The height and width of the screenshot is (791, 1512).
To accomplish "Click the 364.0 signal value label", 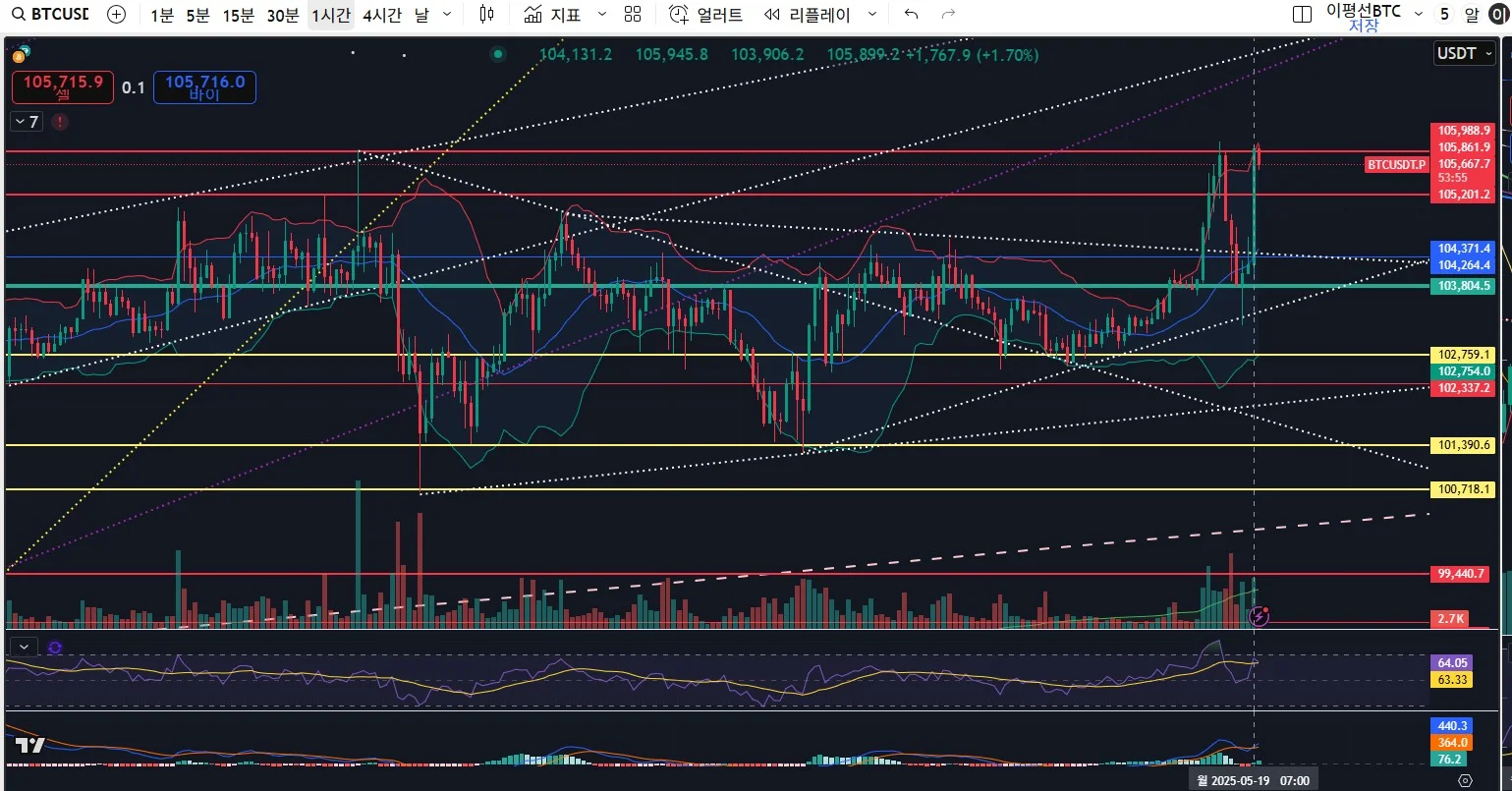I will pos(1452,742).
